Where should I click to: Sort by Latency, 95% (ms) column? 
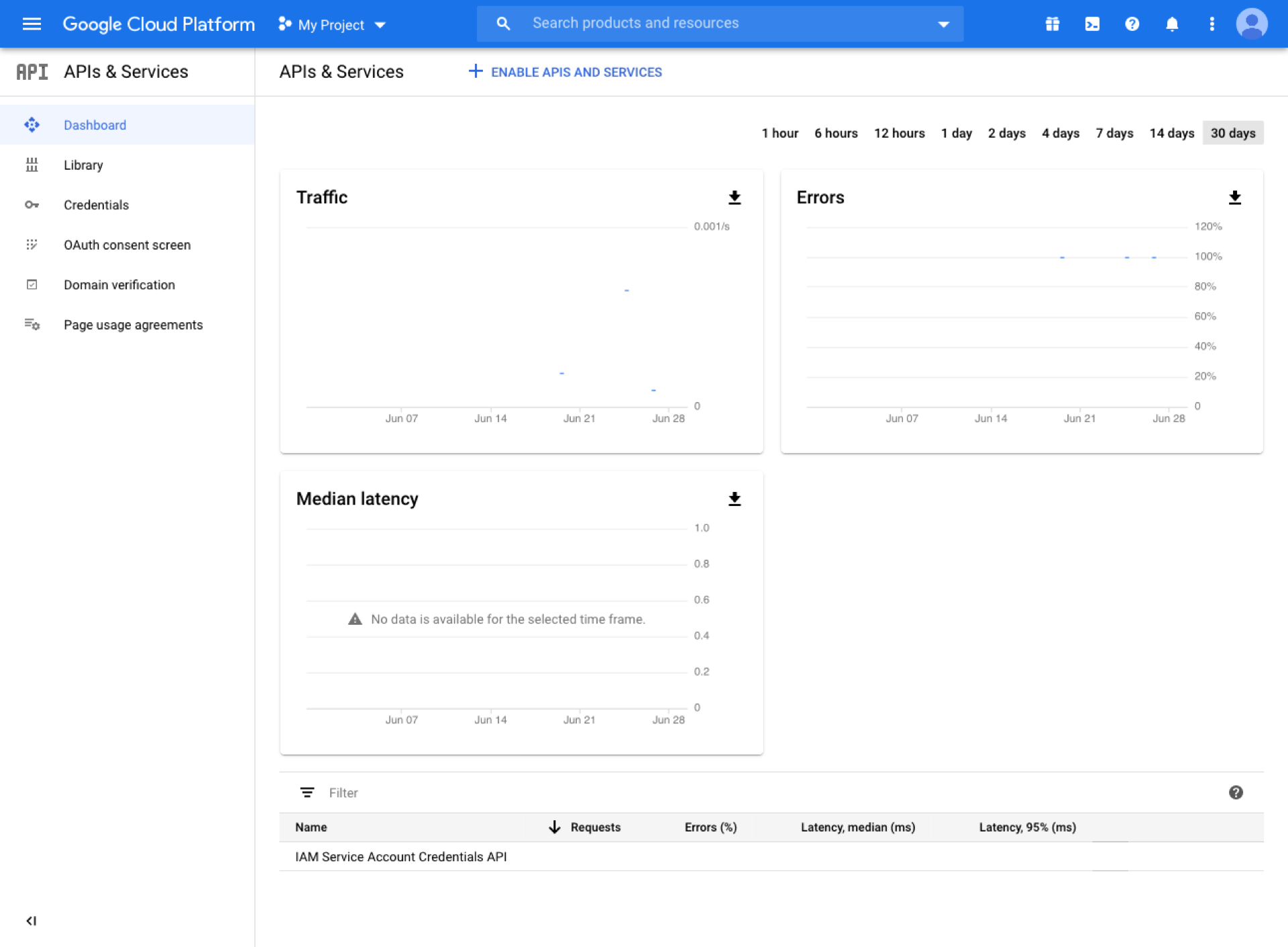tap(1027, 828)
